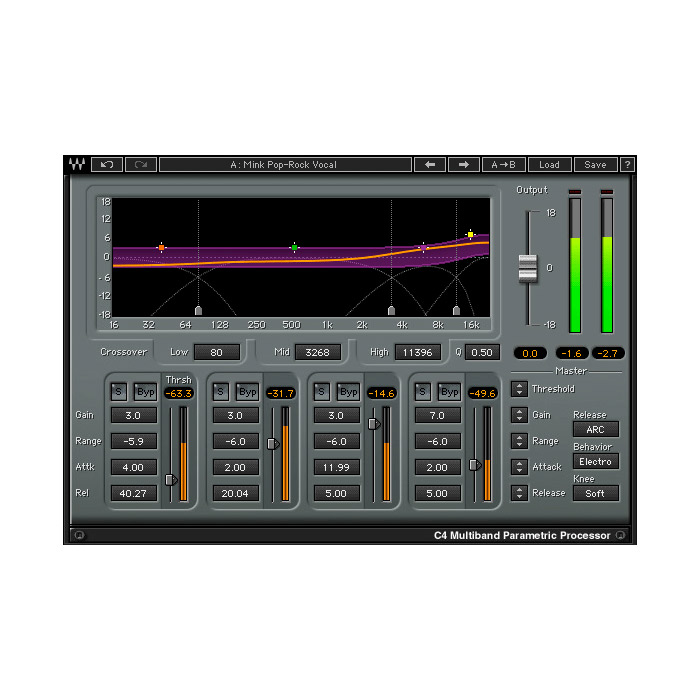Click the Q value field showing 0.50
Image resolution: width=700 pixels, height=700 pixels.
(x=482, y=352)
